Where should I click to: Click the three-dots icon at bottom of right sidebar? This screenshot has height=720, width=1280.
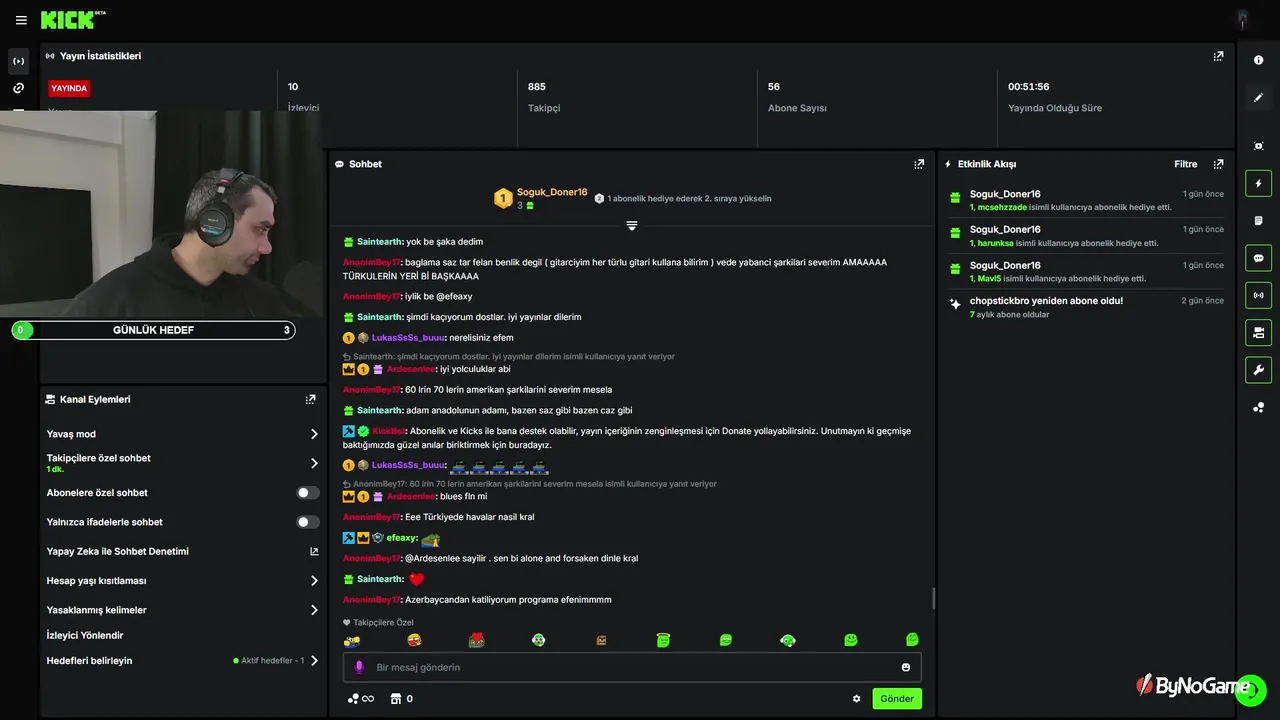[1258, 407]
